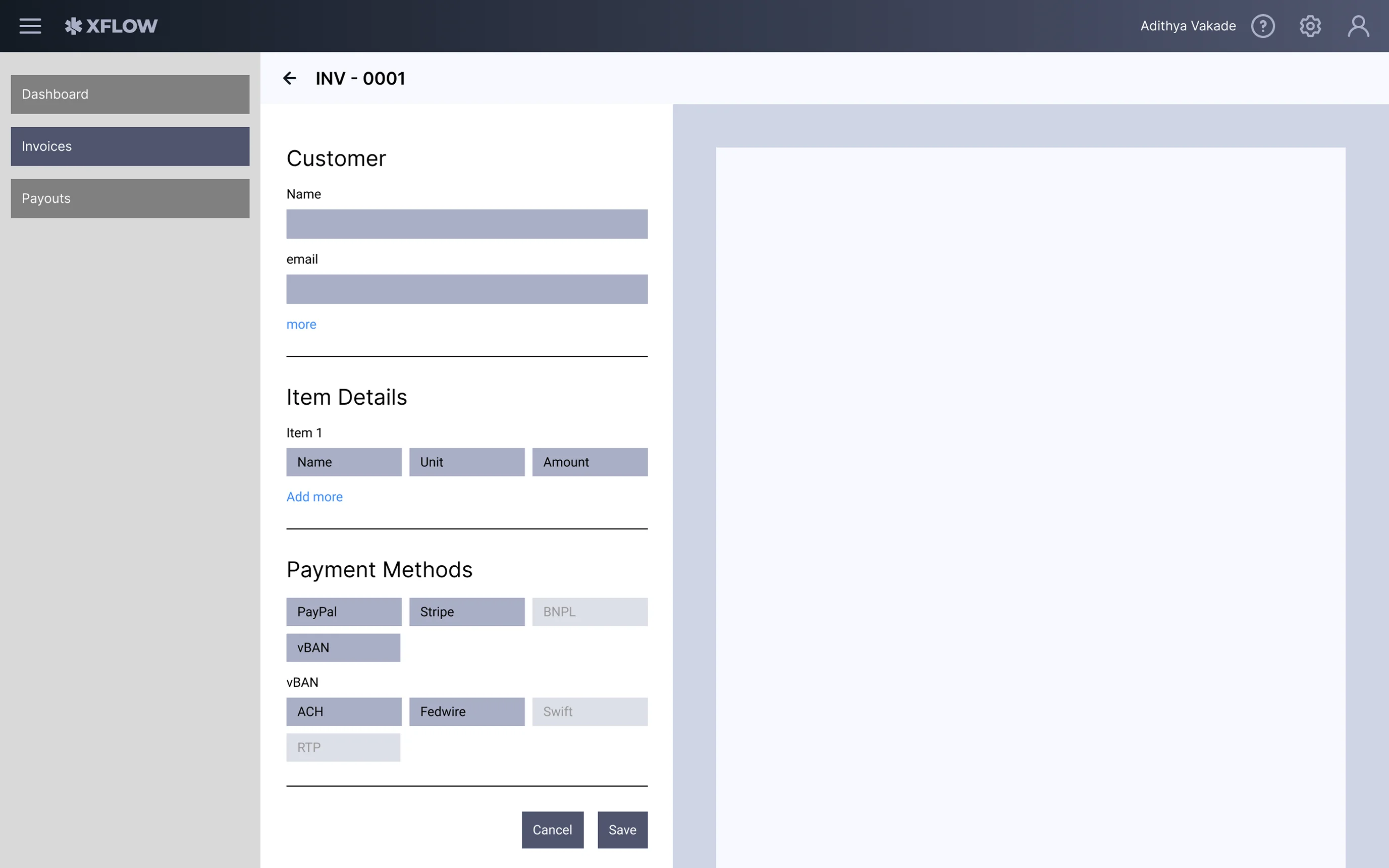
Task: Open the help icon
Action: [1263, 26]
